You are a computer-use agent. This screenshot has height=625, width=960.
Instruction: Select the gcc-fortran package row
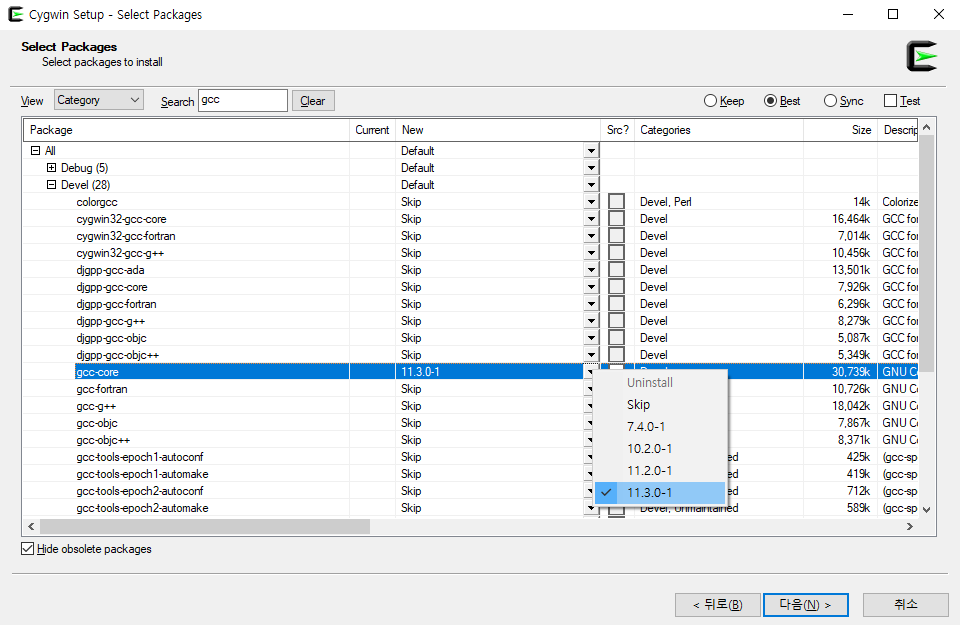coord(470,389)
